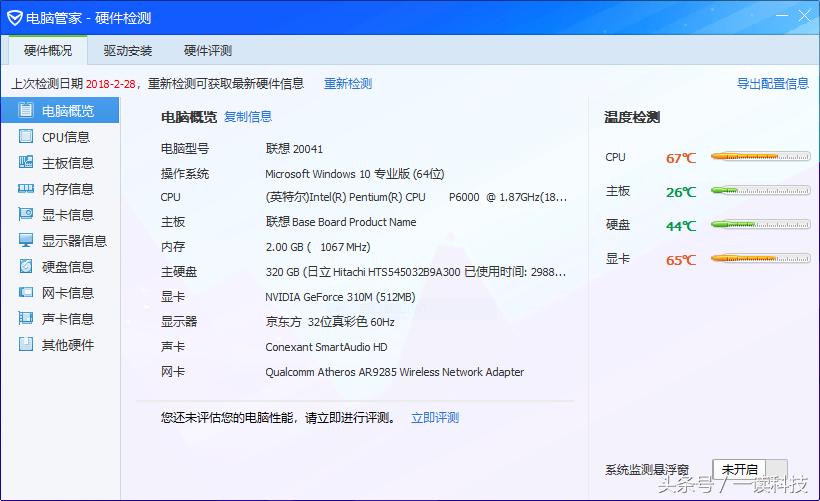Click Conexant SmartAudio HD text
The image size is (820, 501).
pyautogui.click(x=326, y=347)
